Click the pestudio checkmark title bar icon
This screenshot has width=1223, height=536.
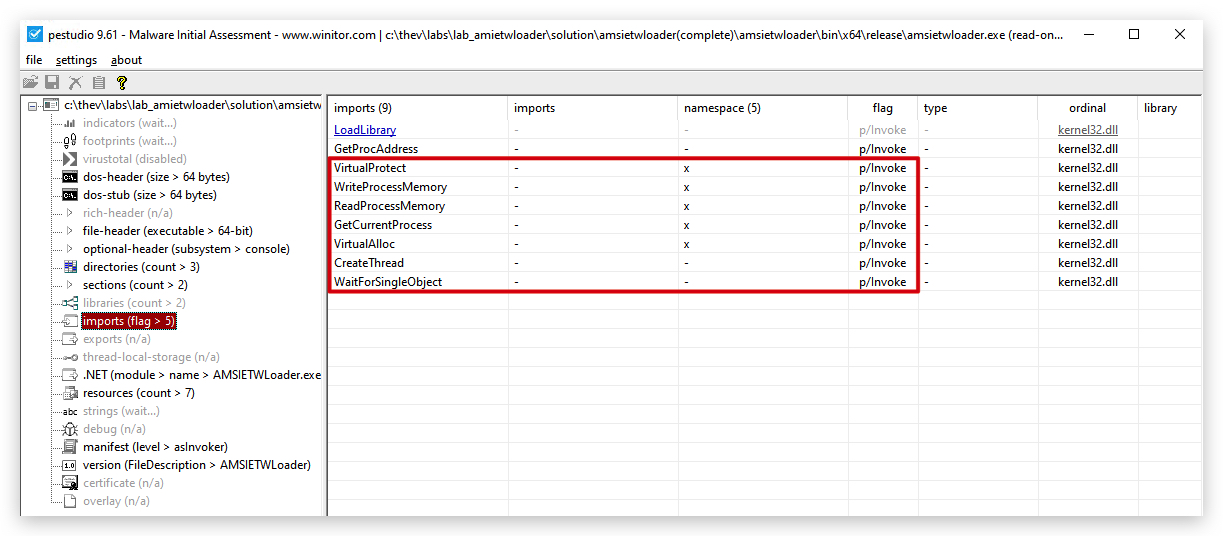click(x=35, y=34)
